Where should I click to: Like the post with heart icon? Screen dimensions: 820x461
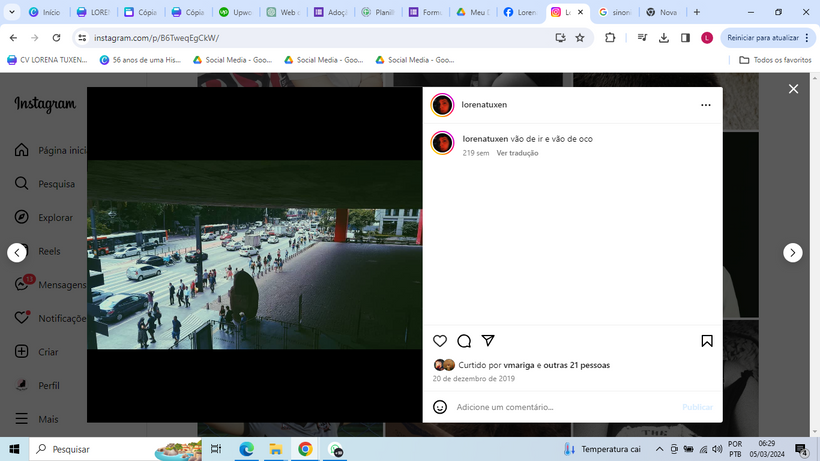(x=440, y=341)
